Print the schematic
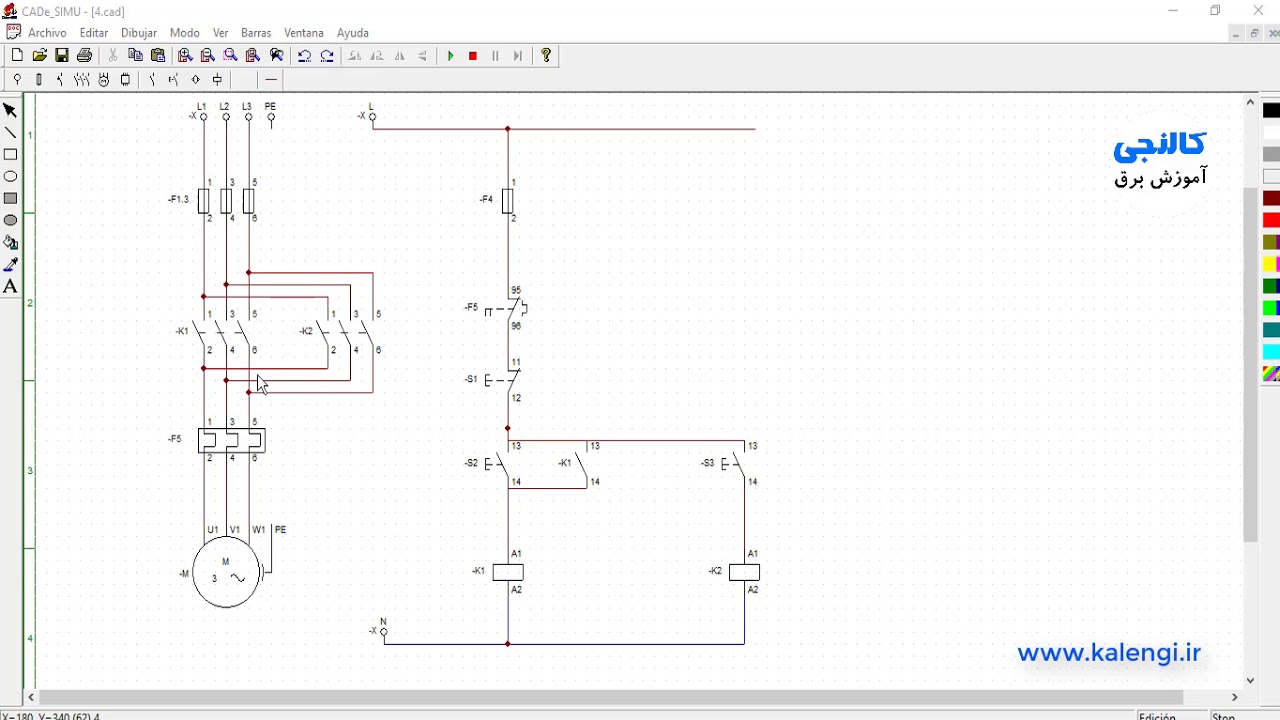1280x720 pixels. 84,56
